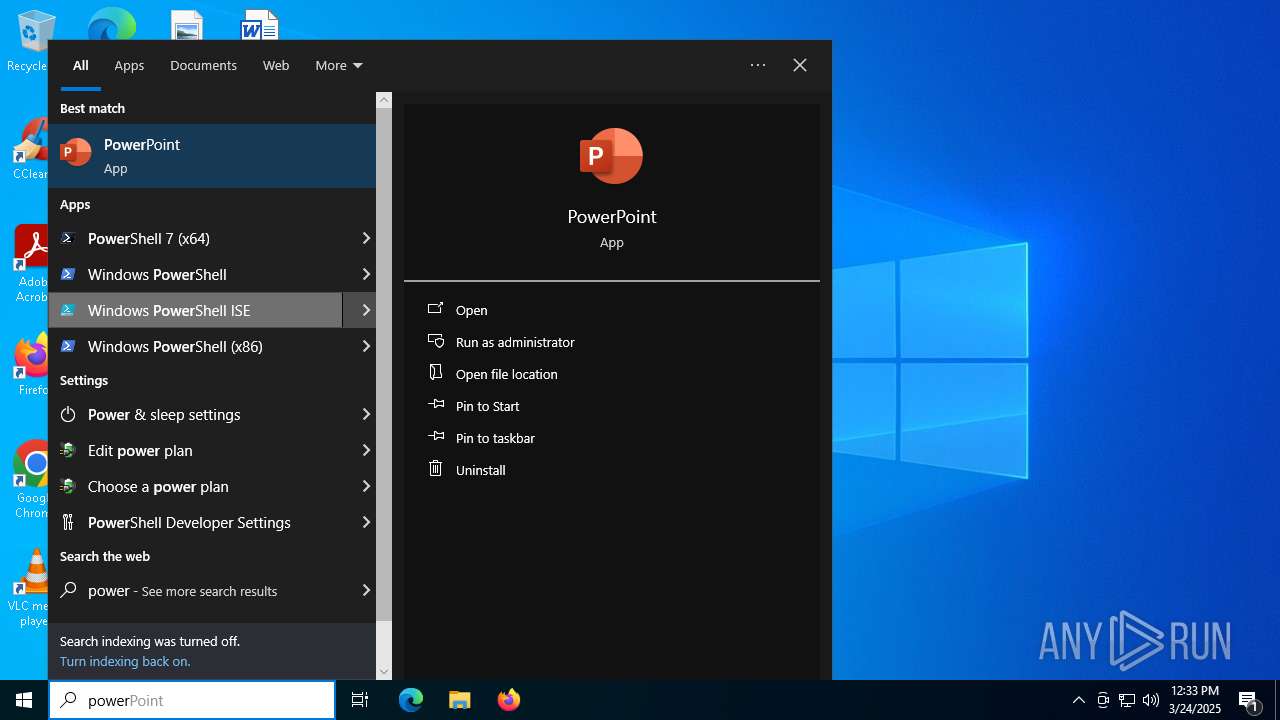Click Pin to taskbar pin icon
The width and height of the screenshot is (1280, 720).
436,437
